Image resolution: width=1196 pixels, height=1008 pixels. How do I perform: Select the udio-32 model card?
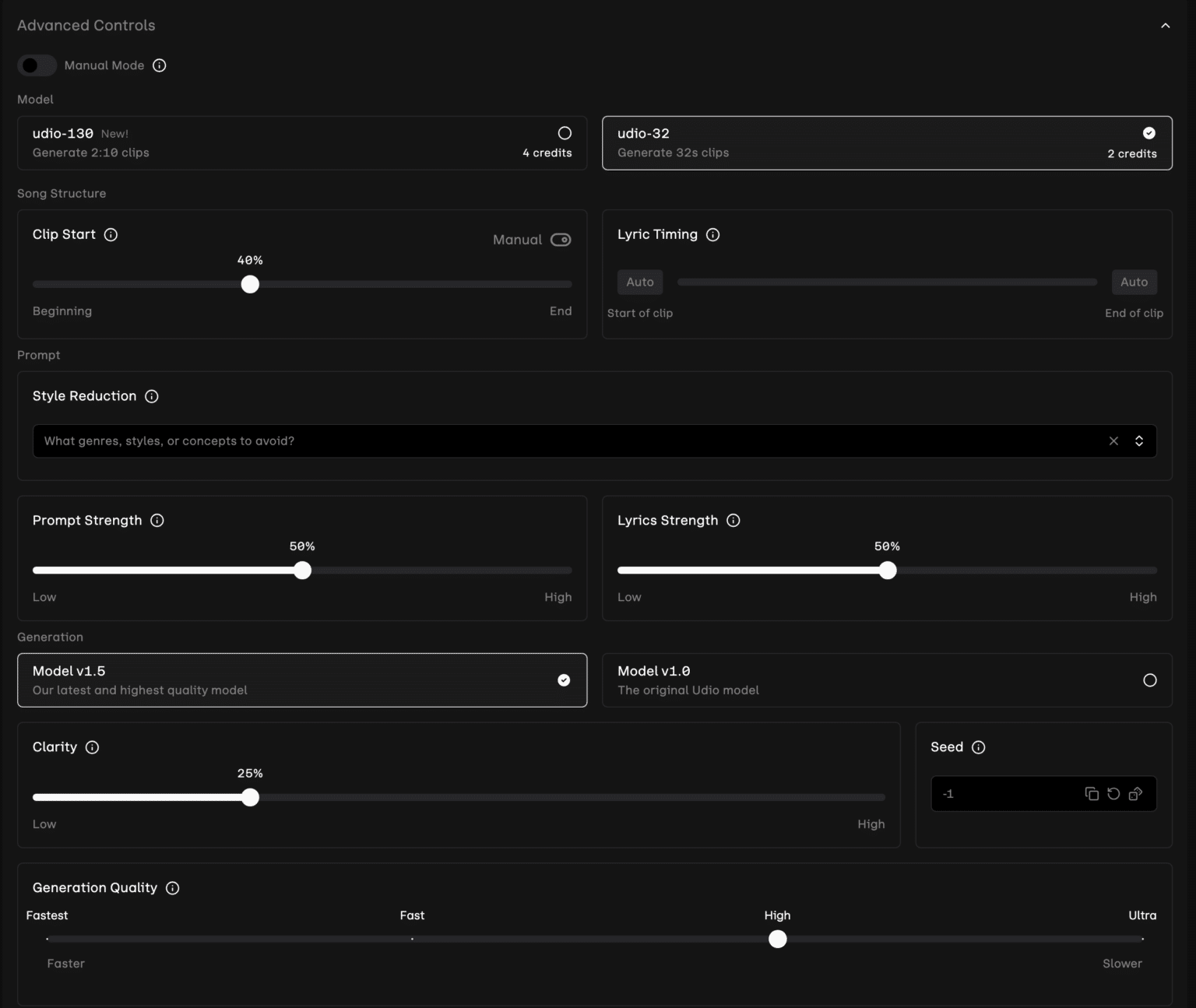(x=886, y=142)
